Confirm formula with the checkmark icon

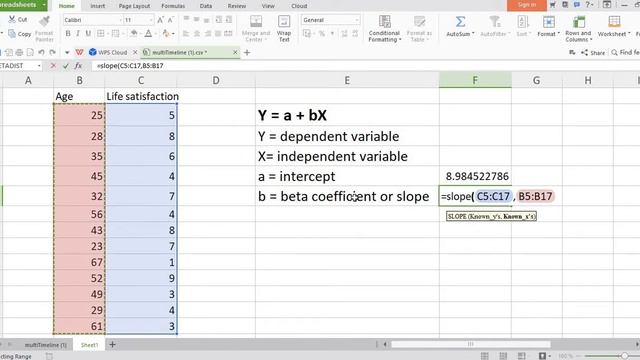tap(65, 65)
